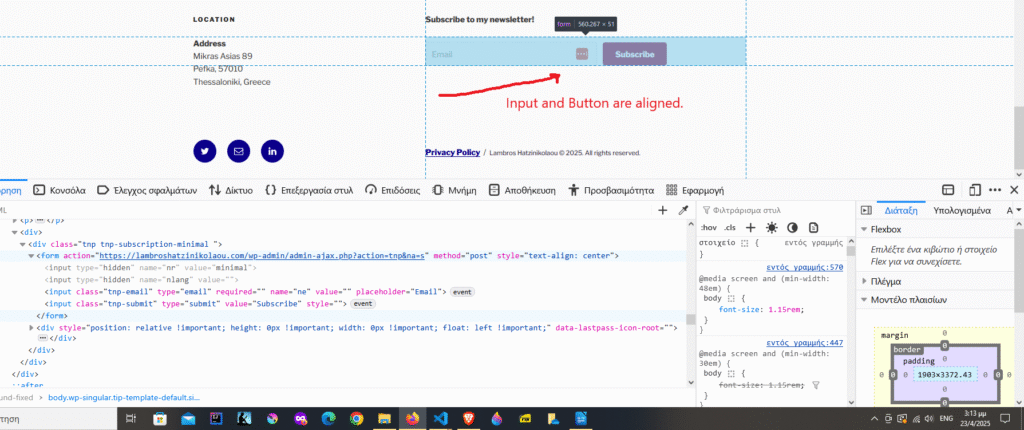Screen dimensions: 1024x430
Task: Collapse the form element tree node
Action: 31,256
